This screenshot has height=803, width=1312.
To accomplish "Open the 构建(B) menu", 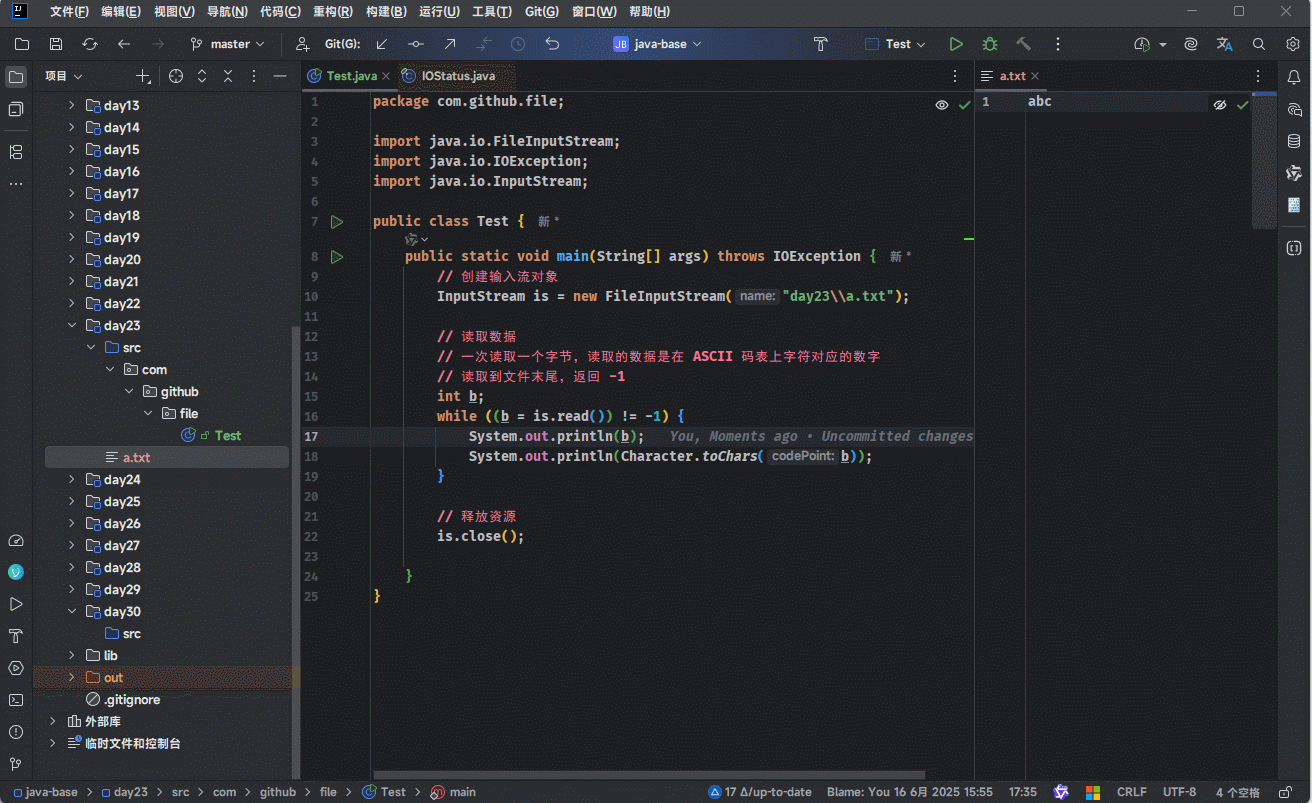I will click(x=386, y=12).
